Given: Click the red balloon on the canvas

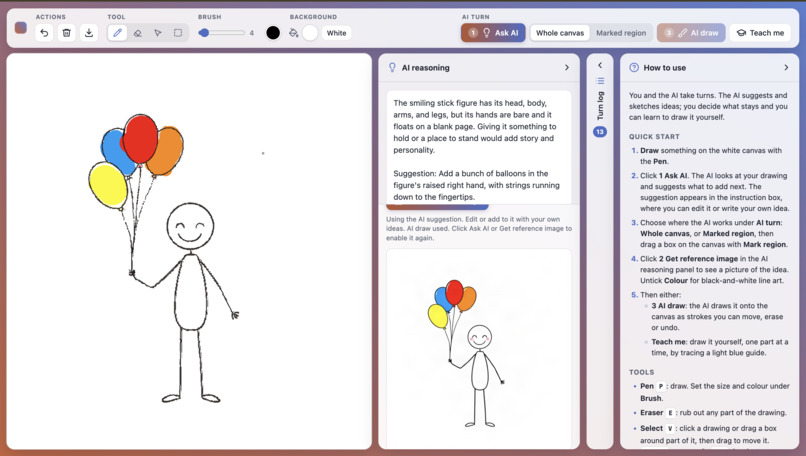Looking at the screenshot, I should (140, 139).
